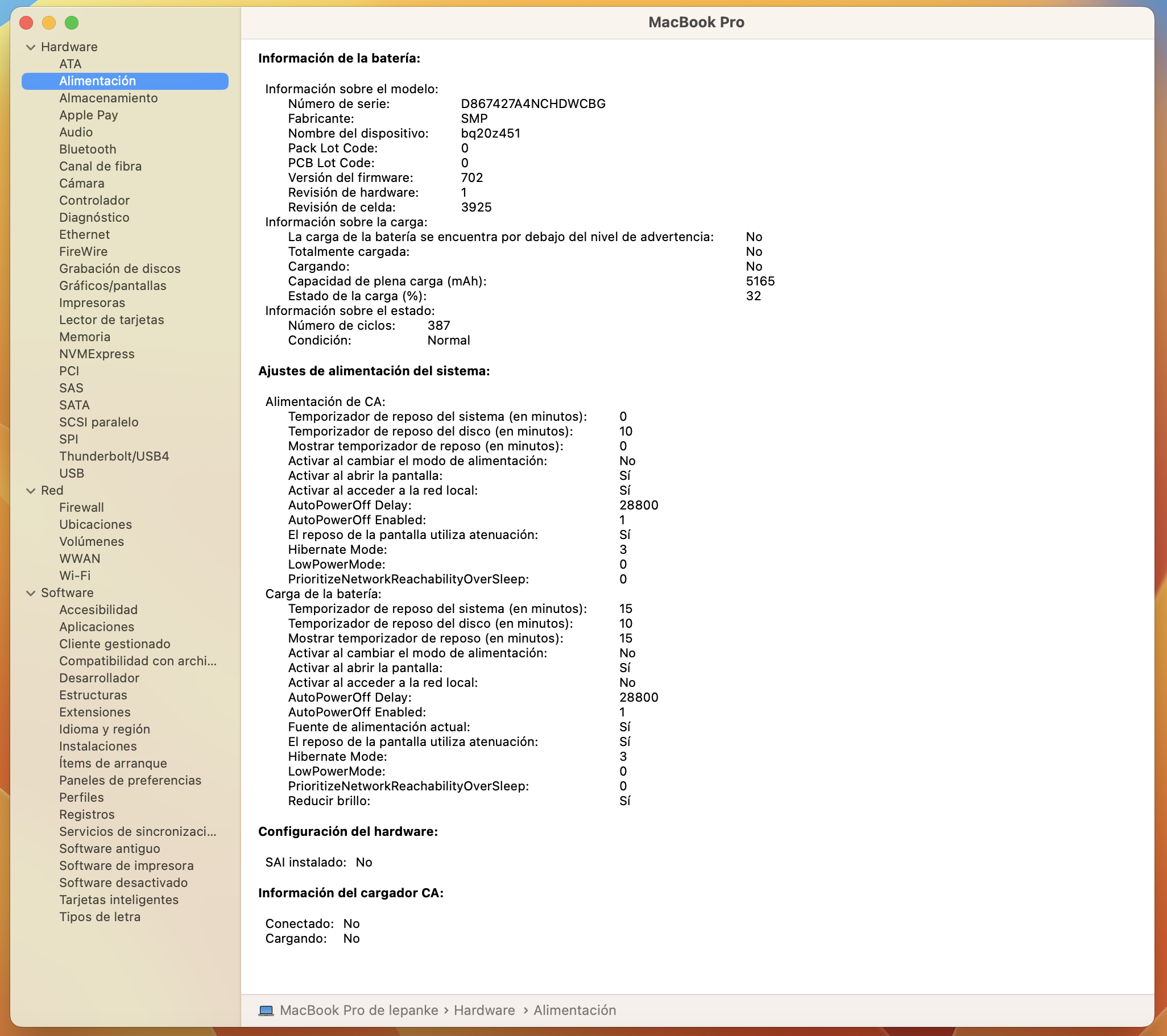Select PCI in the sidebar
The height and width of the screenshot is (1036, 1167).
[x=69, y=371]
